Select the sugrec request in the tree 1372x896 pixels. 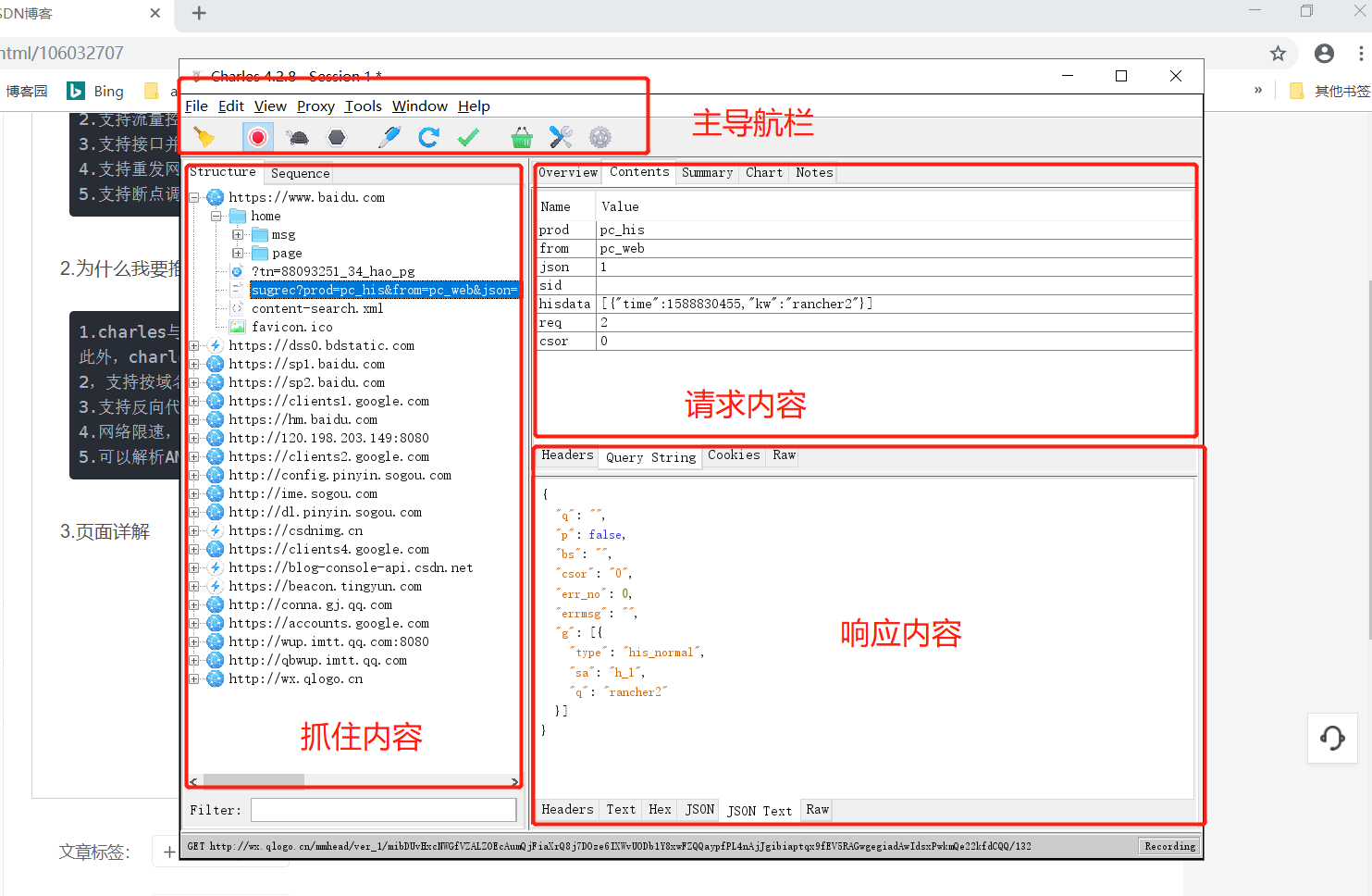click(x=384, y=290)
